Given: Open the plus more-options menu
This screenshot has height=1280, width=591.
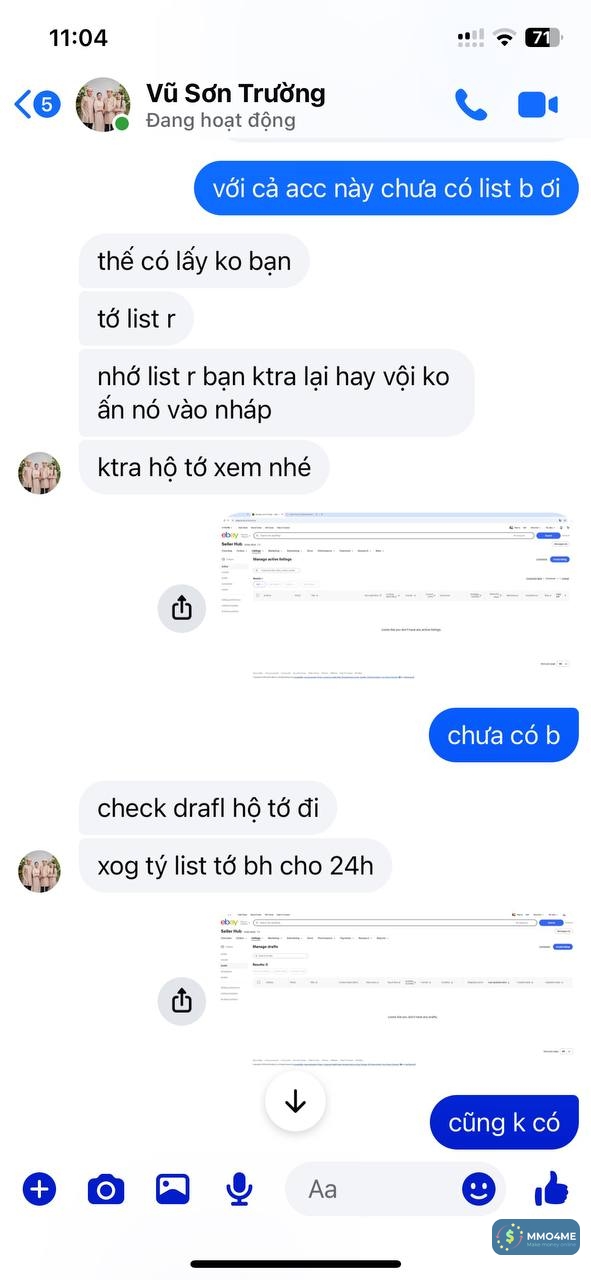Looking at the screenshot, I should (40, 1189).
